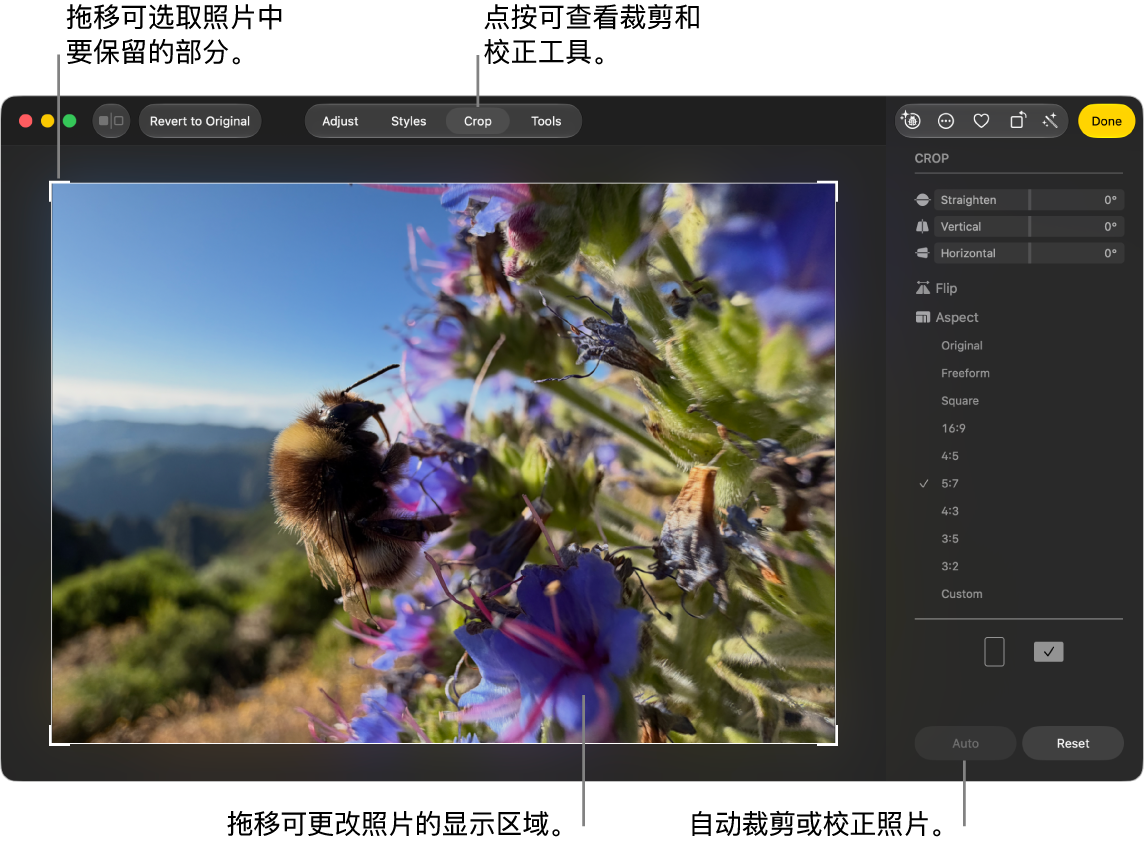Switch to the Adjust tab
Image resolution: width=1144 pixels, height=843 pixels.
point(340,121)
